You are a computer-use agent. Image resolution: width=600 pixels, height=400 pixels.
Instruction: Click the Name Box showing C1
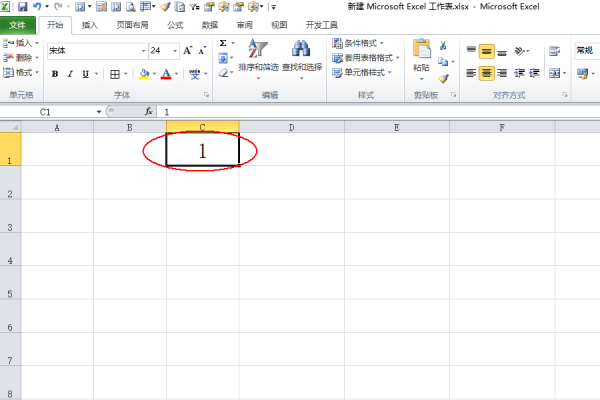(x=48, y=112)
